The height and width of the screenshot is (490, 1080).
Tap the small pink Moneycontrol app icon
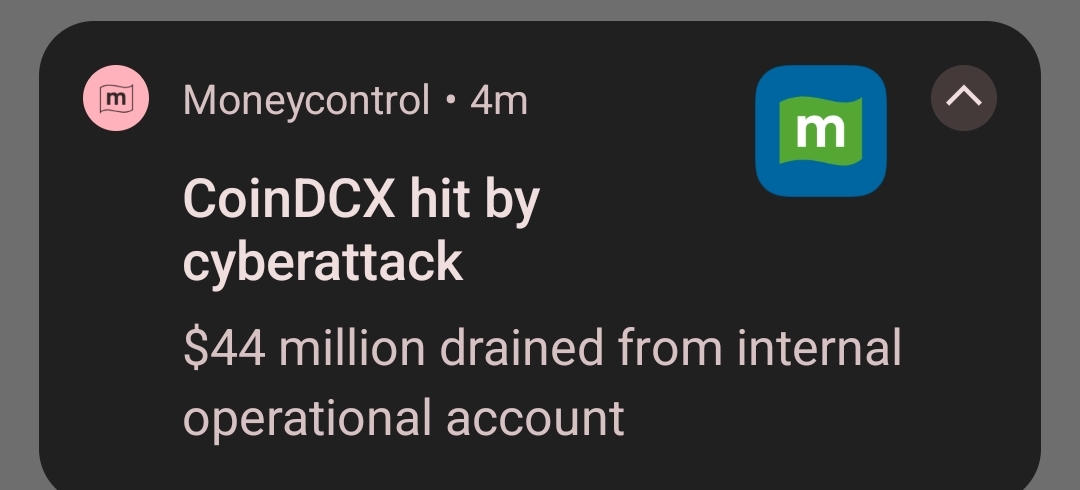(116, 99)
